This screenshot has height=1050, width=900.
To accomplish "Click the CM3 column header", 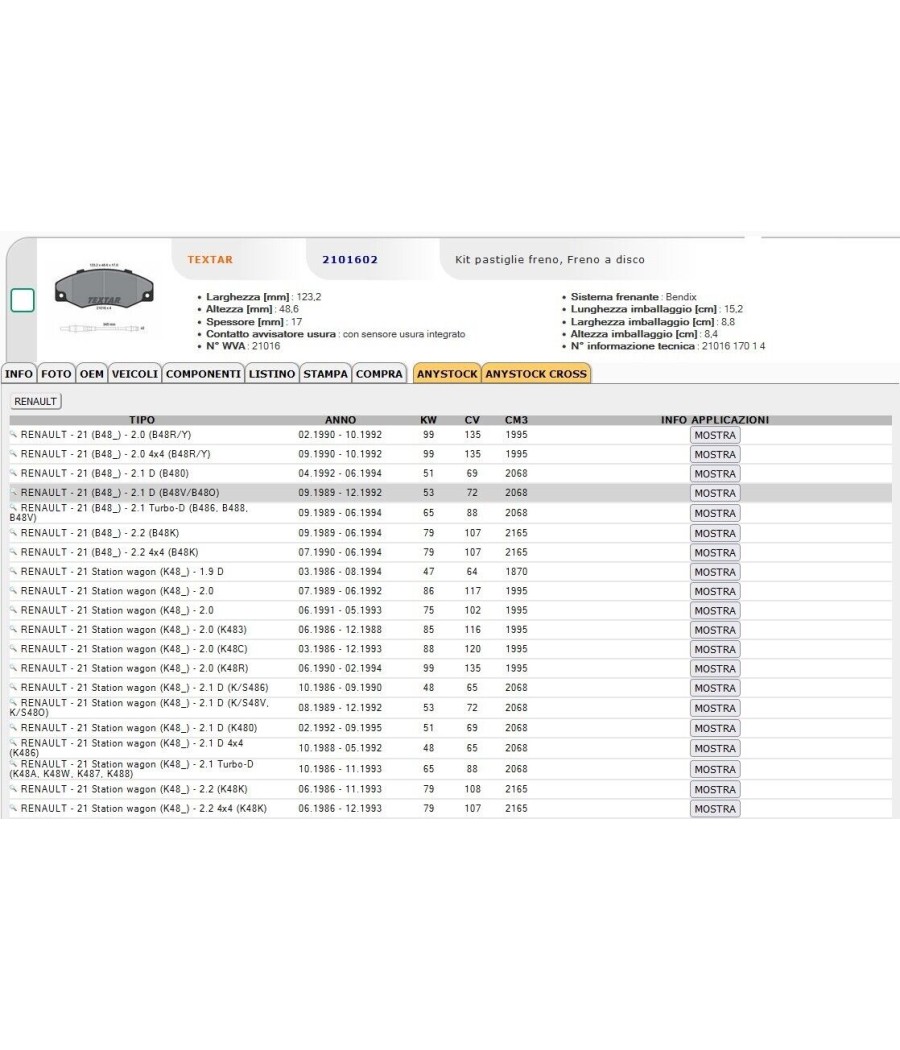I will pos(516,420).
